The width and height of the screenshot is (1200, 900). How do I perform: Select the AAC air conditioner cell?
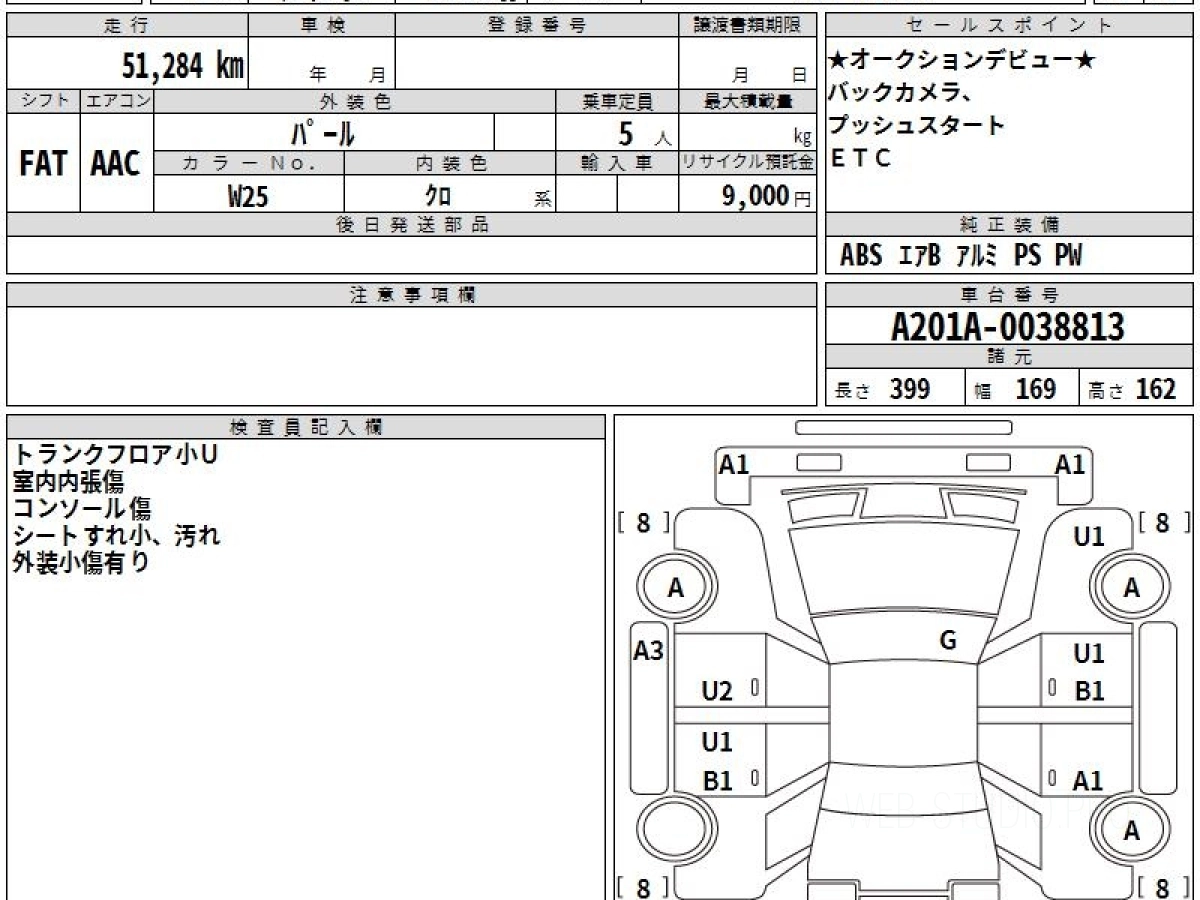116,163
